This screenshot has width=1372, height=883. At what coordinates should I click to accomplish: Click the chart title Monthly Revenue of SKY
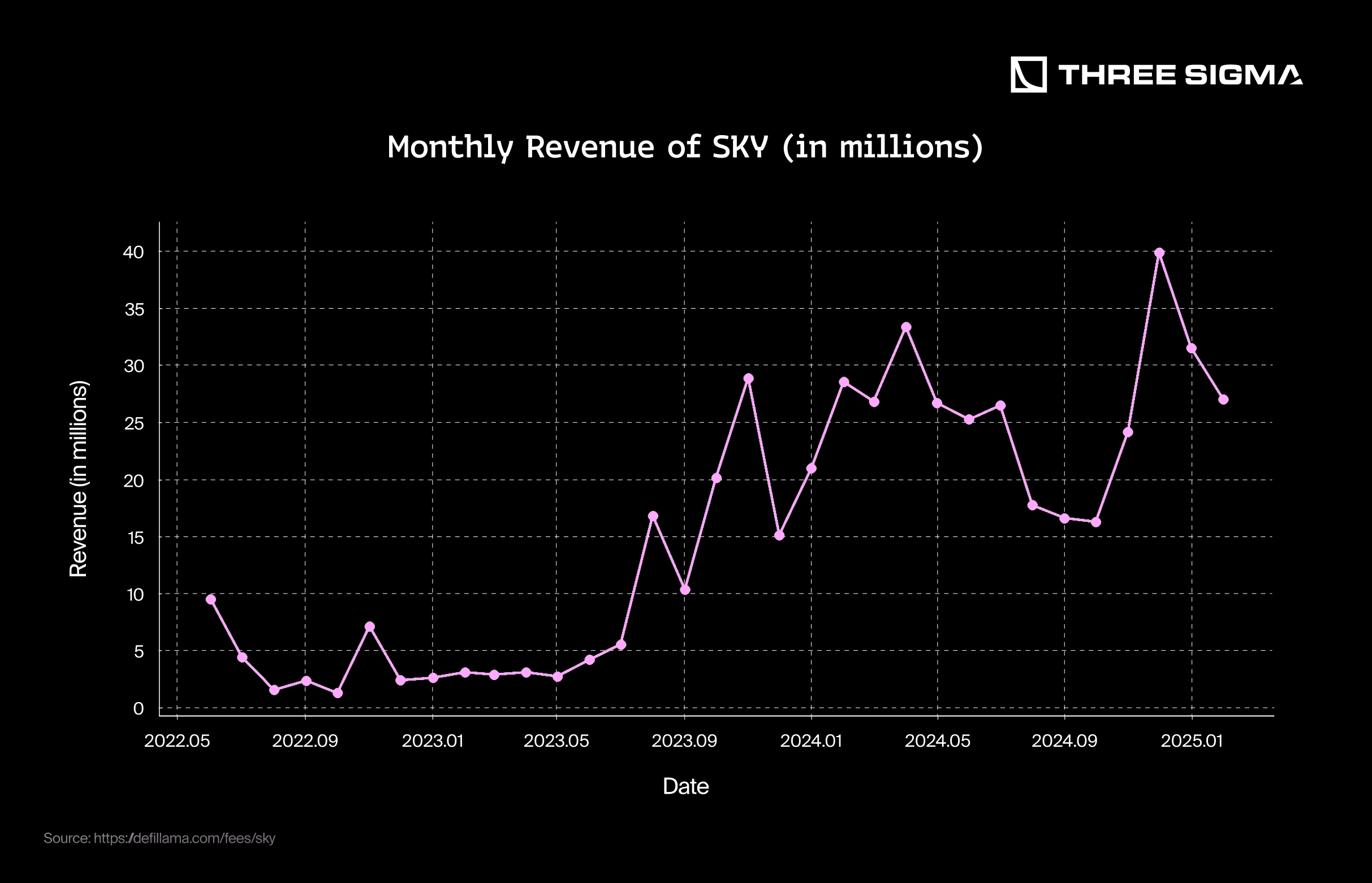(685, 147)
